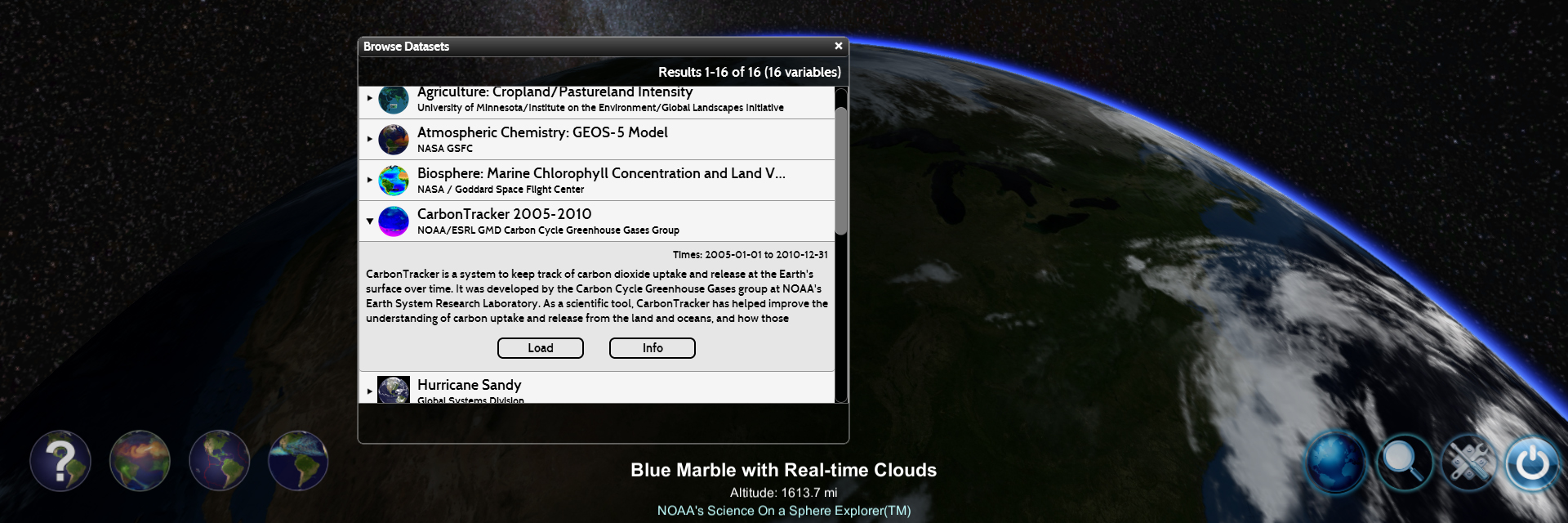The image size is (1568, 523).
Task: Open the magnifying glass search icon
Action: [x=1403, y=463]
